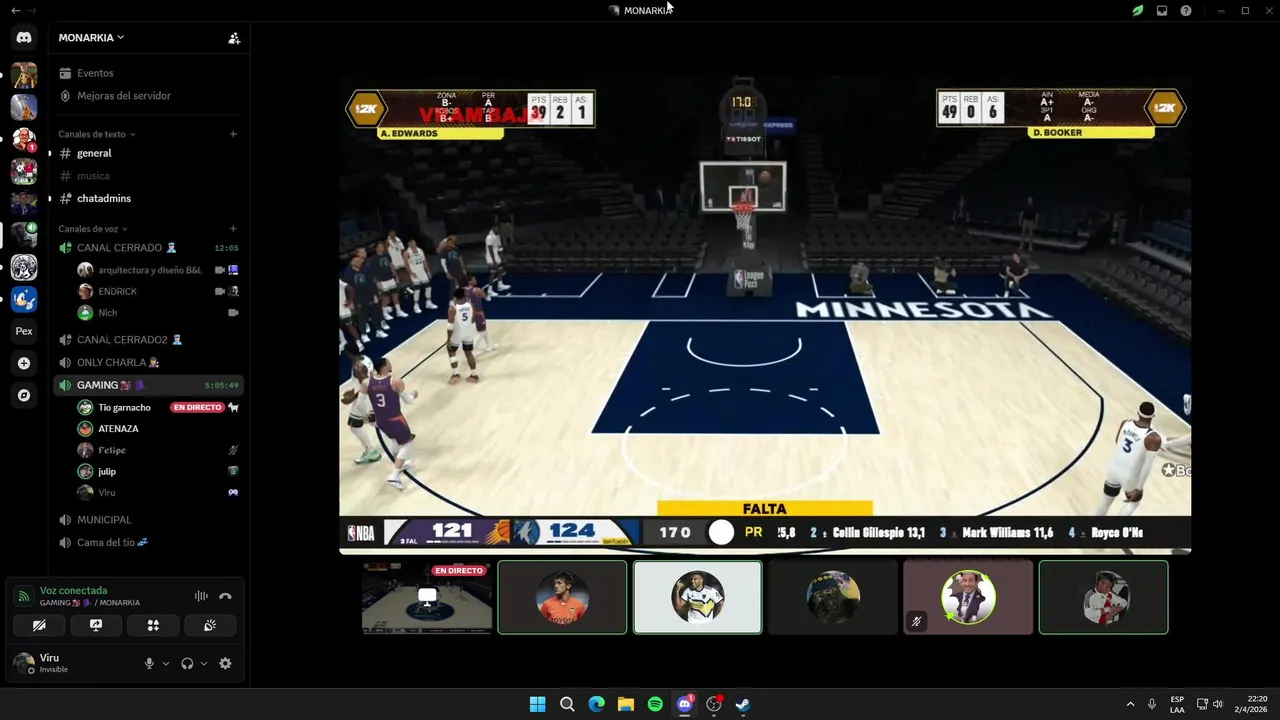Open Spotify from the taskbar

pos(655,704)
